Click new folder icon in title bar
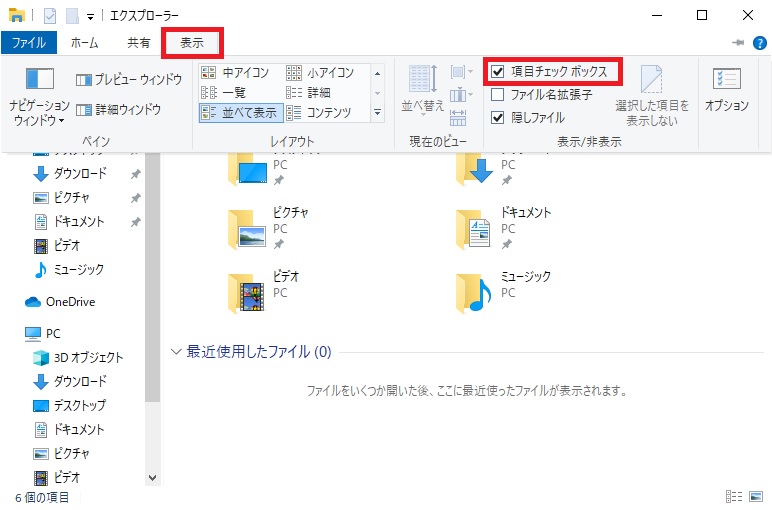The height and width of the screenshot is (510, 772). tap(73, 16)
